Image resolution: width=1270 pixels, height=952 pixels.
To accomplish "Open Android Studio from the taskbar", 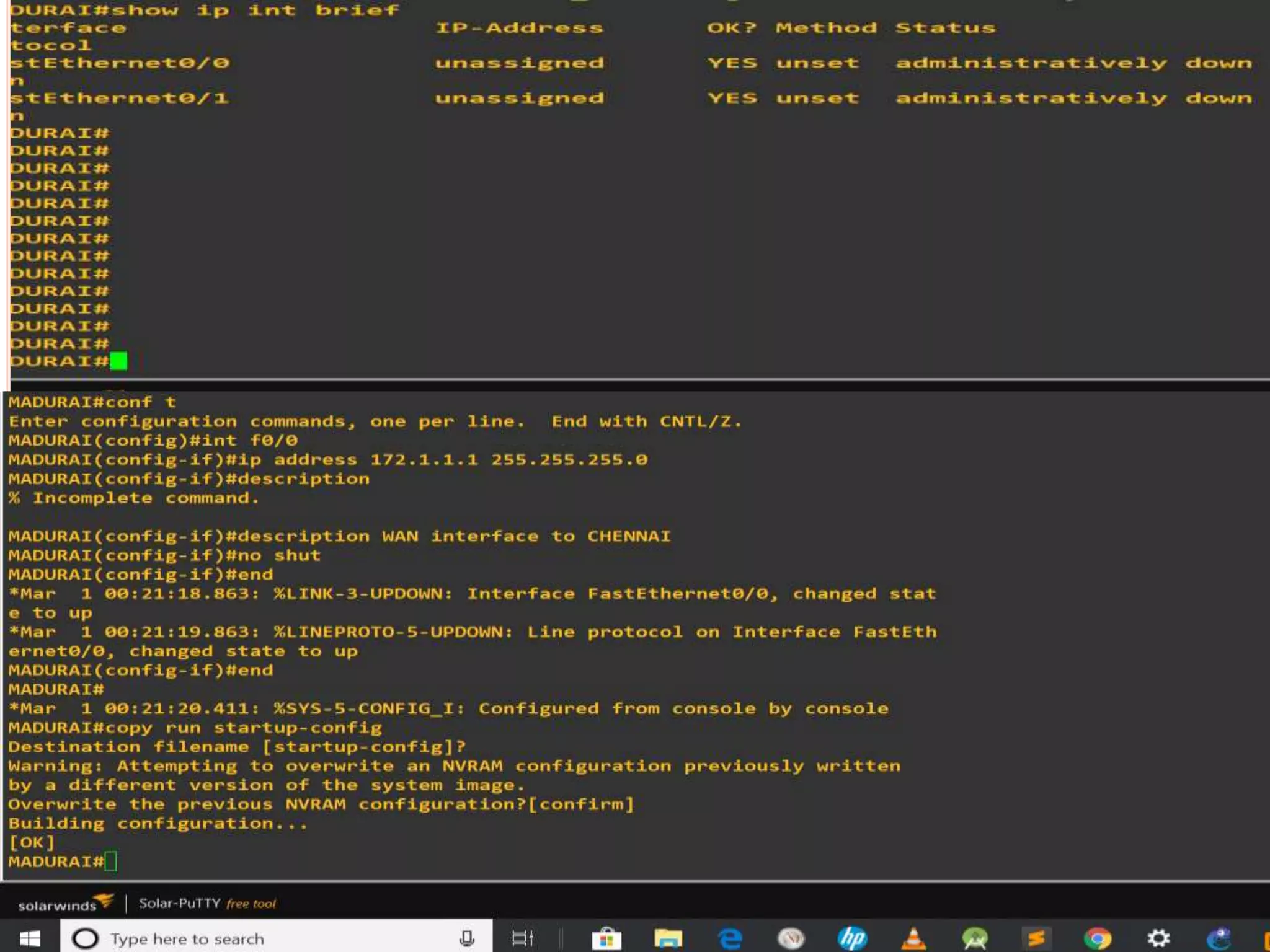I will [975, 938].
